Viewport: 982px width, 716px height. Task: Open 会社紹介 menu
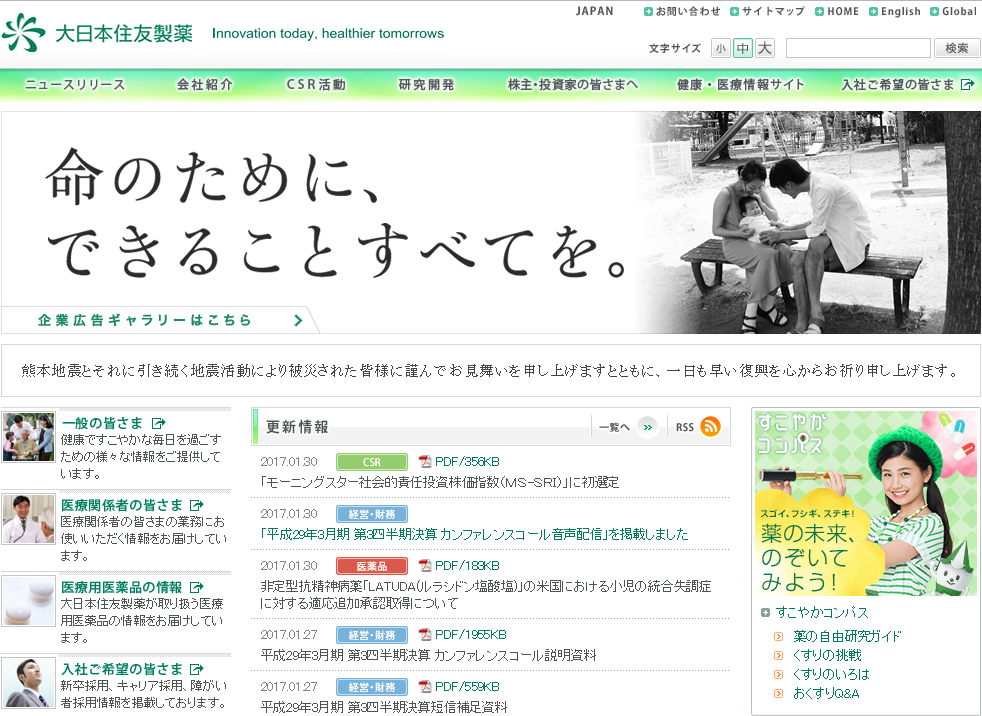[x=205, y=85]
